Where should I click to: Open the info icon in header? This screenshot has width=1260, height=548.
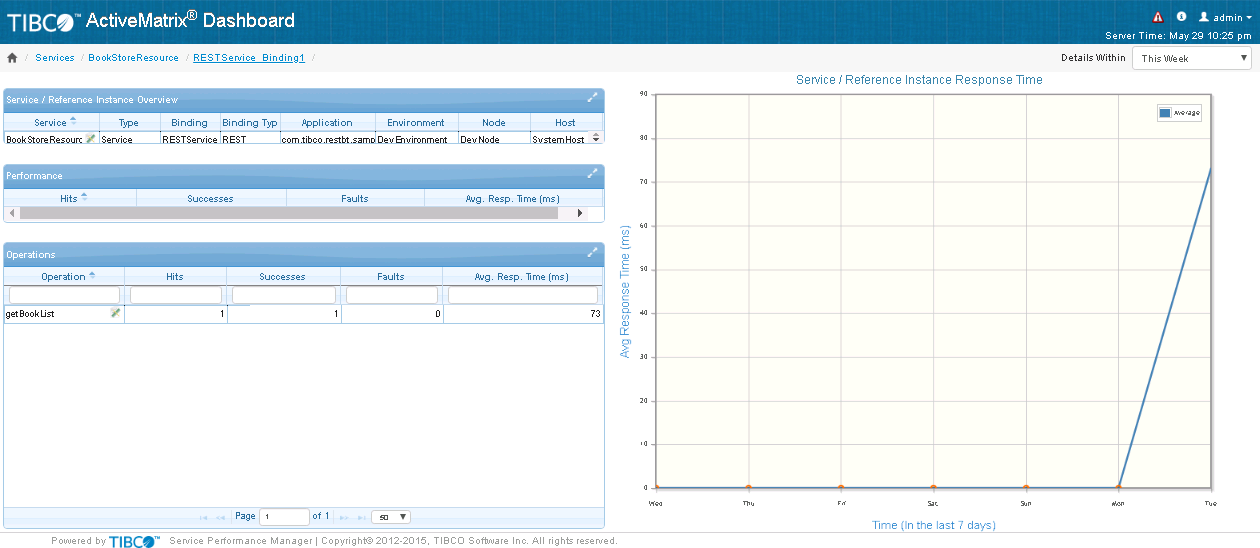click(1181, 17)
